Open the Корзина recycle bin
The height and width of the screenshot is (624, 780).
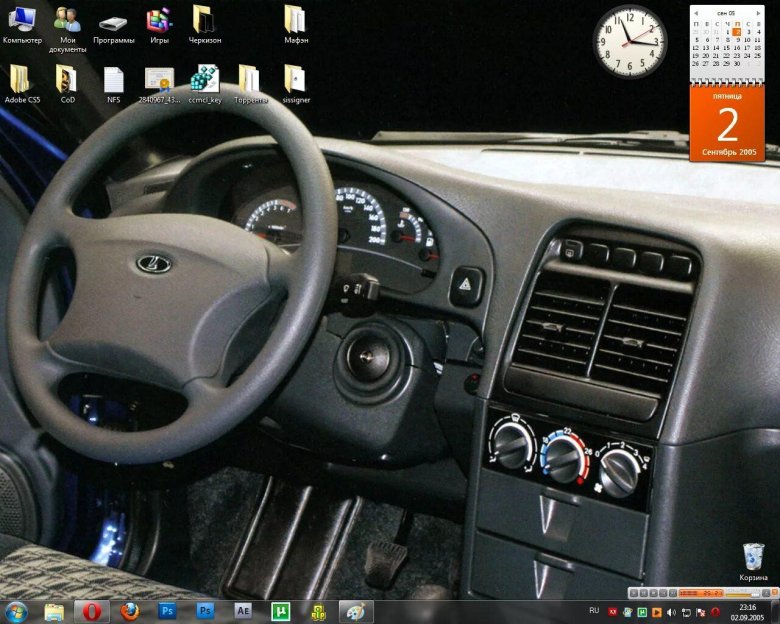(x=753, y=557)
